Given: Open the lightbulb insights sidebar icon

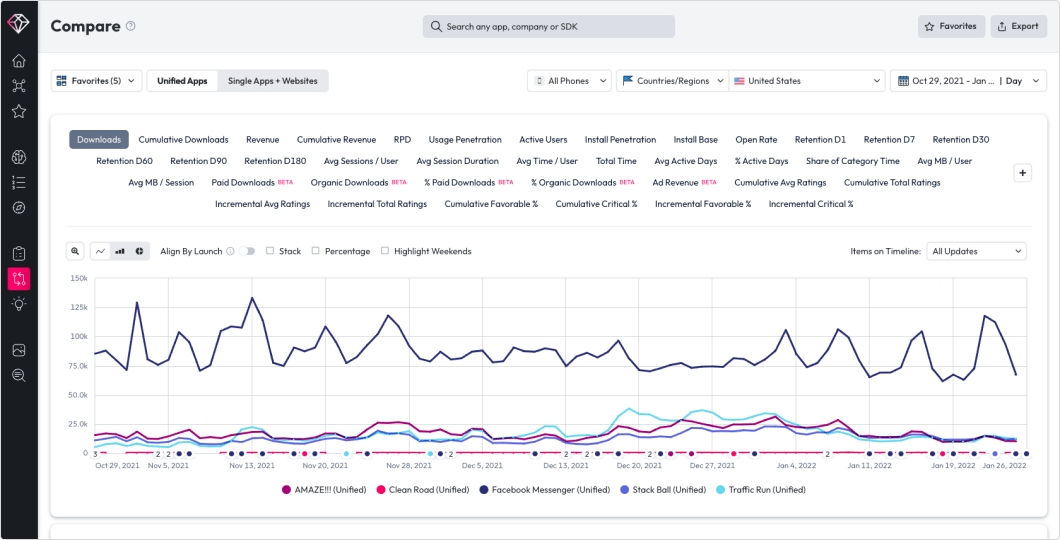Looking at the screenshot, I should coord(19,304).
